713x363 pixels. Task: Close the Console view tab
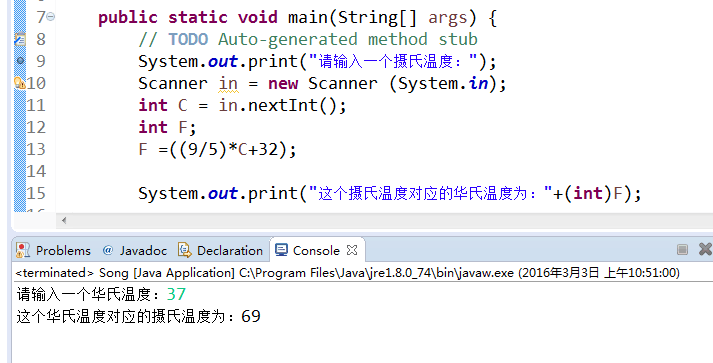[x=352, y=250]
